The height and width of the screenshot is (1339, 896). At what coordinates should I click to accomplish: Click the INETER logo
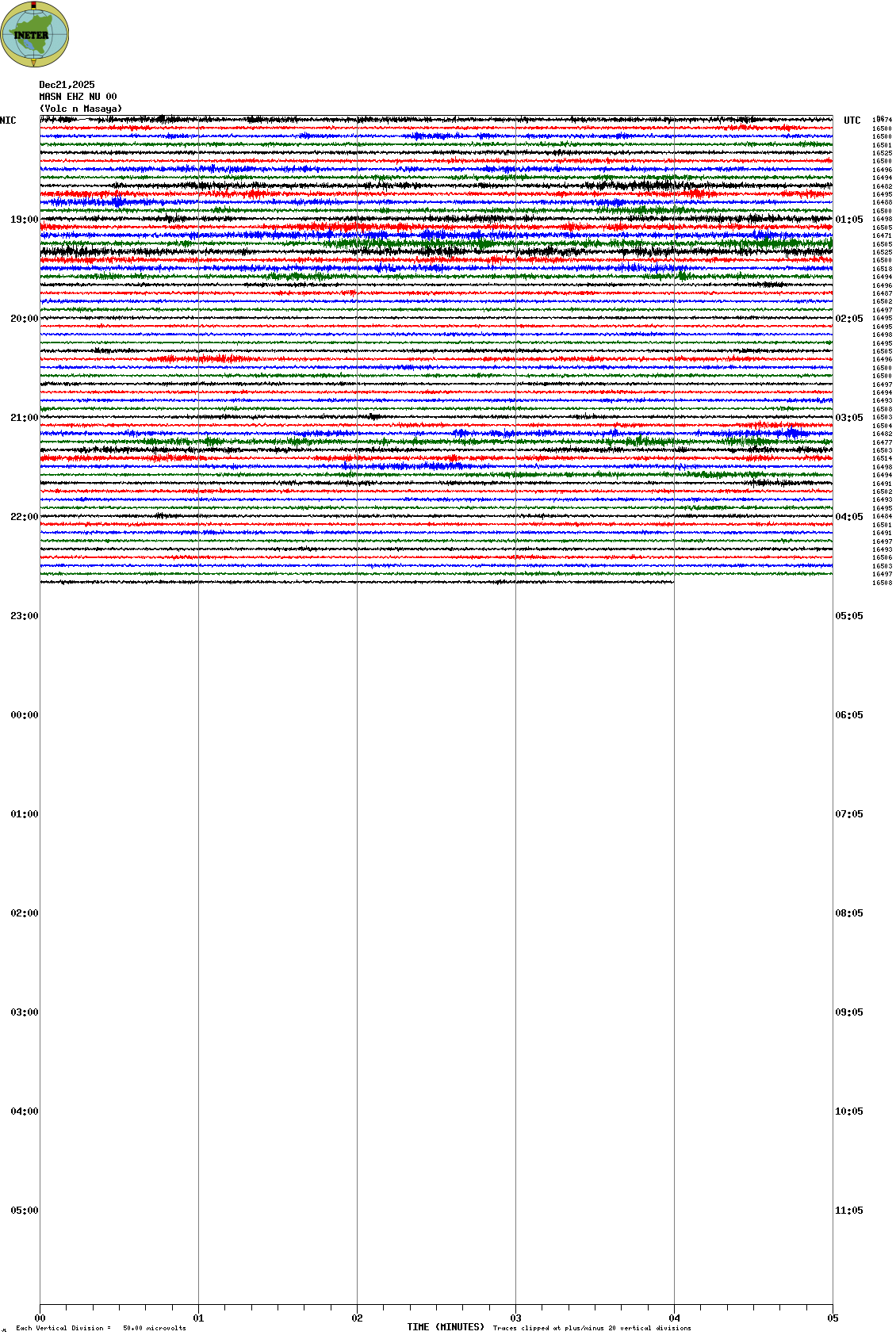point(35,35)
